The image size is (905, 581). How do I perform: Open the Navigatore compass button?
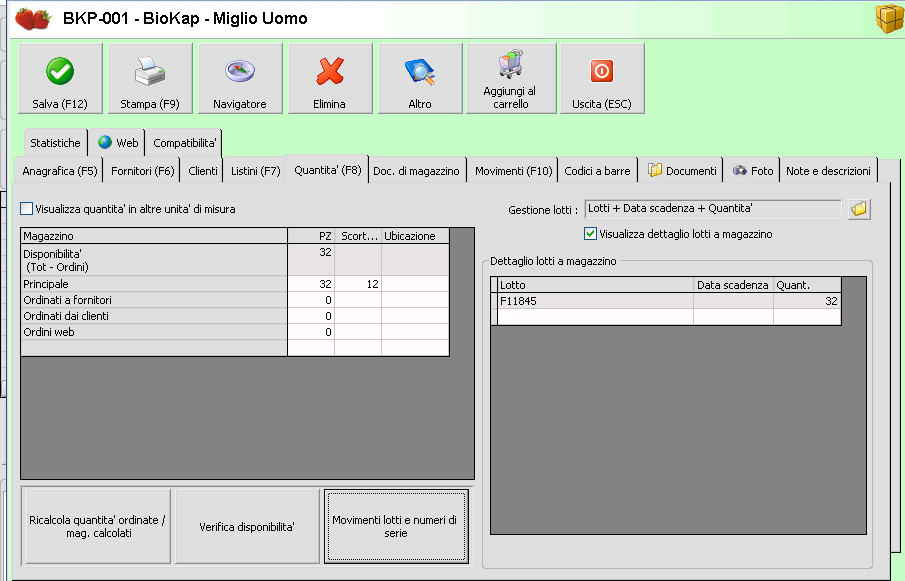tap(240, 79)
